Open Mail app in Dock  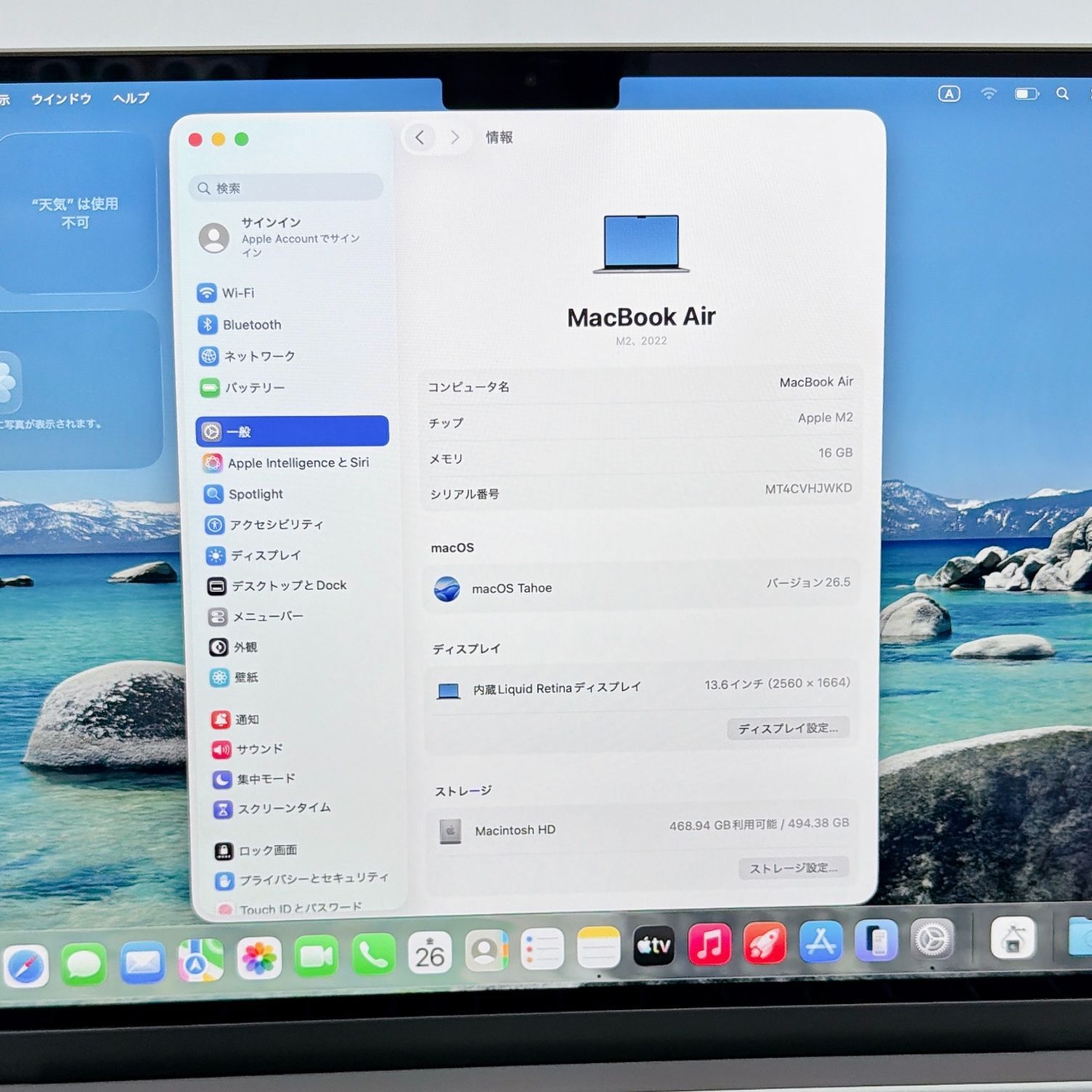click(x=142, y=963)
